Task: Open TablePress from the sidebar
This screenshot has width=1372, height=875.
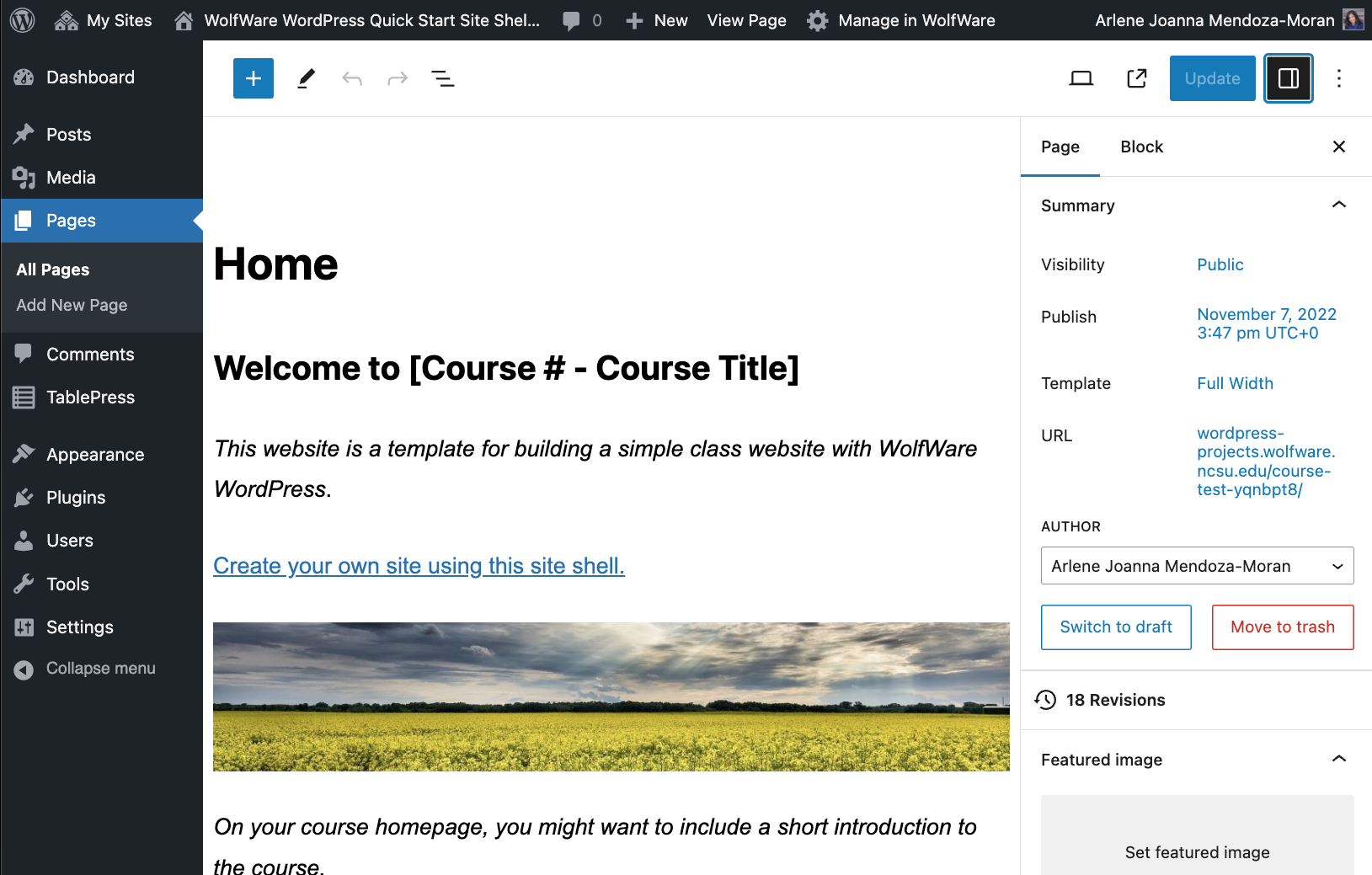Action: point(90,397)
